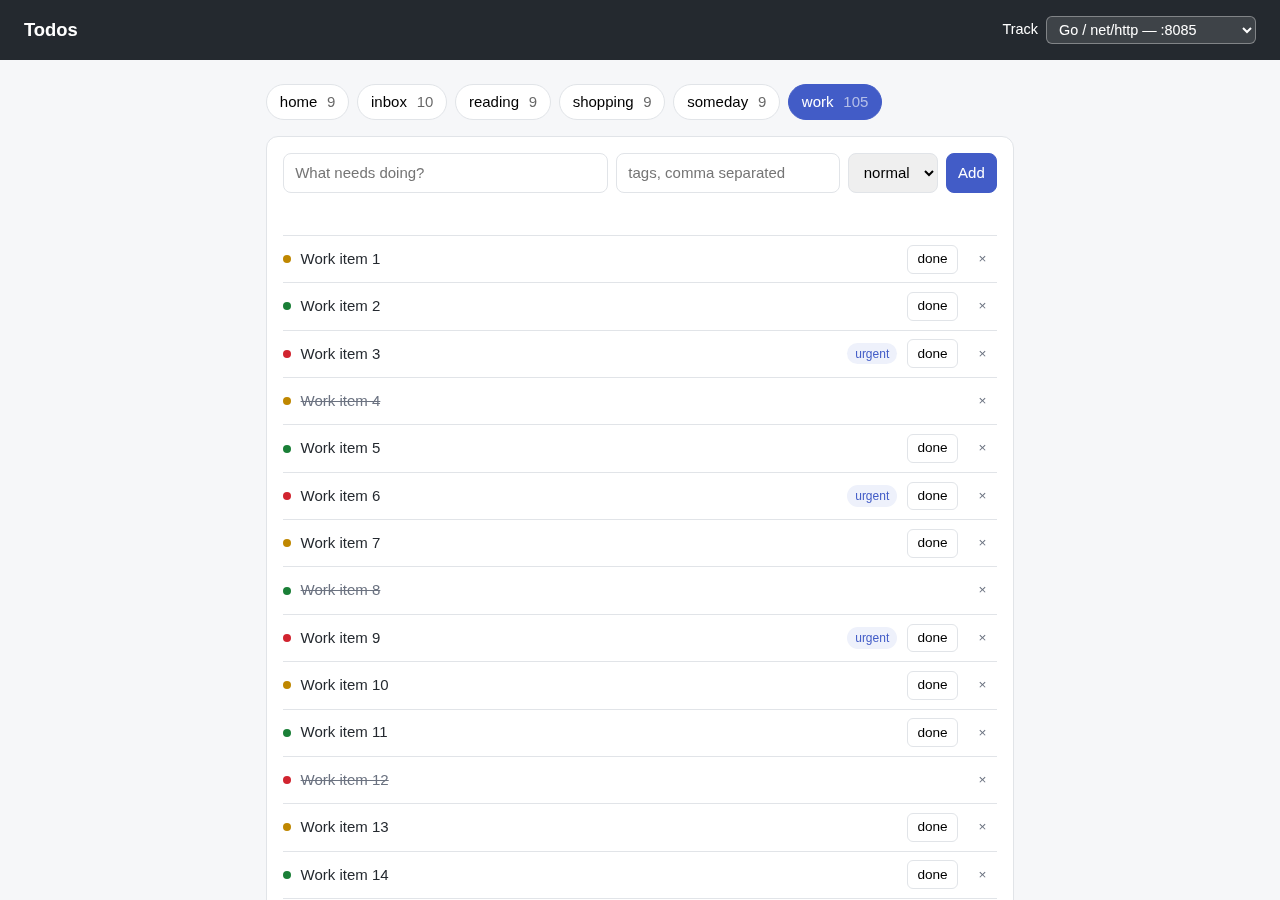Delete Work item 5 using × icon

[x=982, y=448]
